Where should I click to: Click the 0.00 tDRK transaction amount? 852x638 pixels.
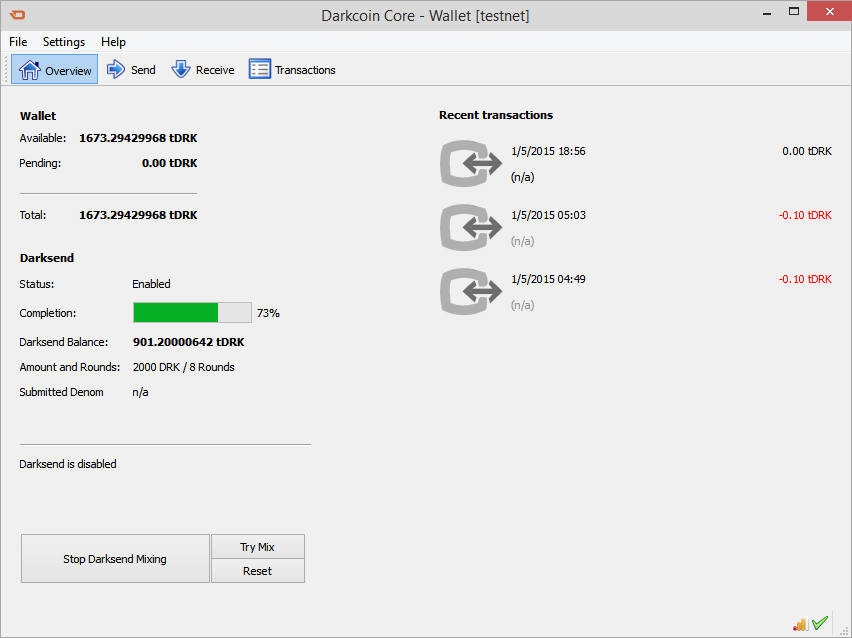point(807,151)
